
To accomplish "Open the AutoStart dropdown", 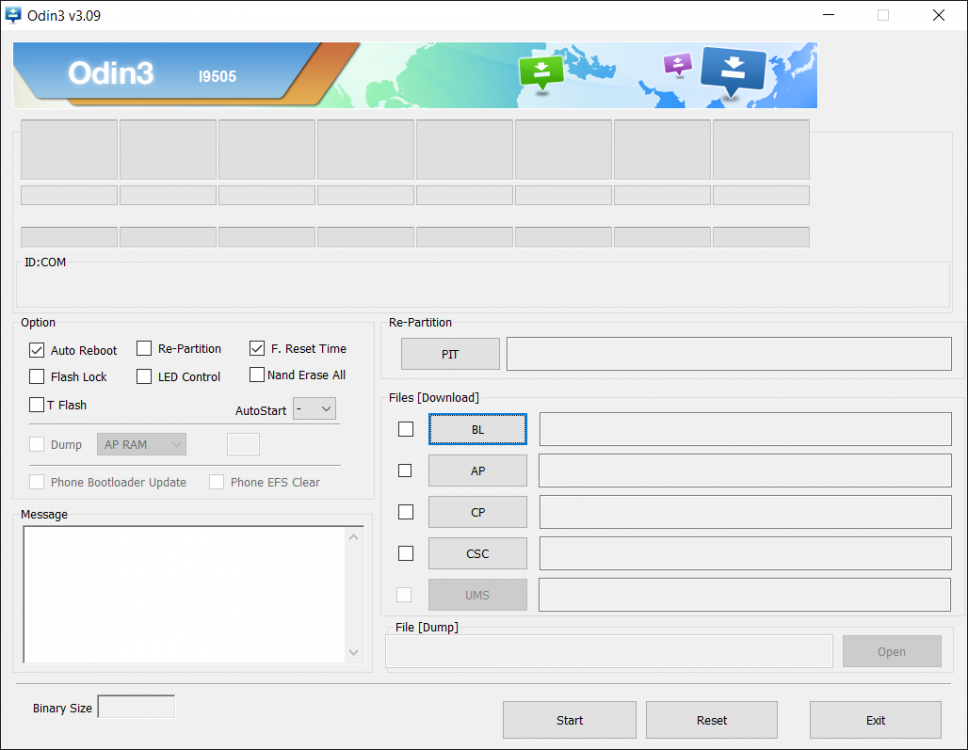I will [314, 409].
